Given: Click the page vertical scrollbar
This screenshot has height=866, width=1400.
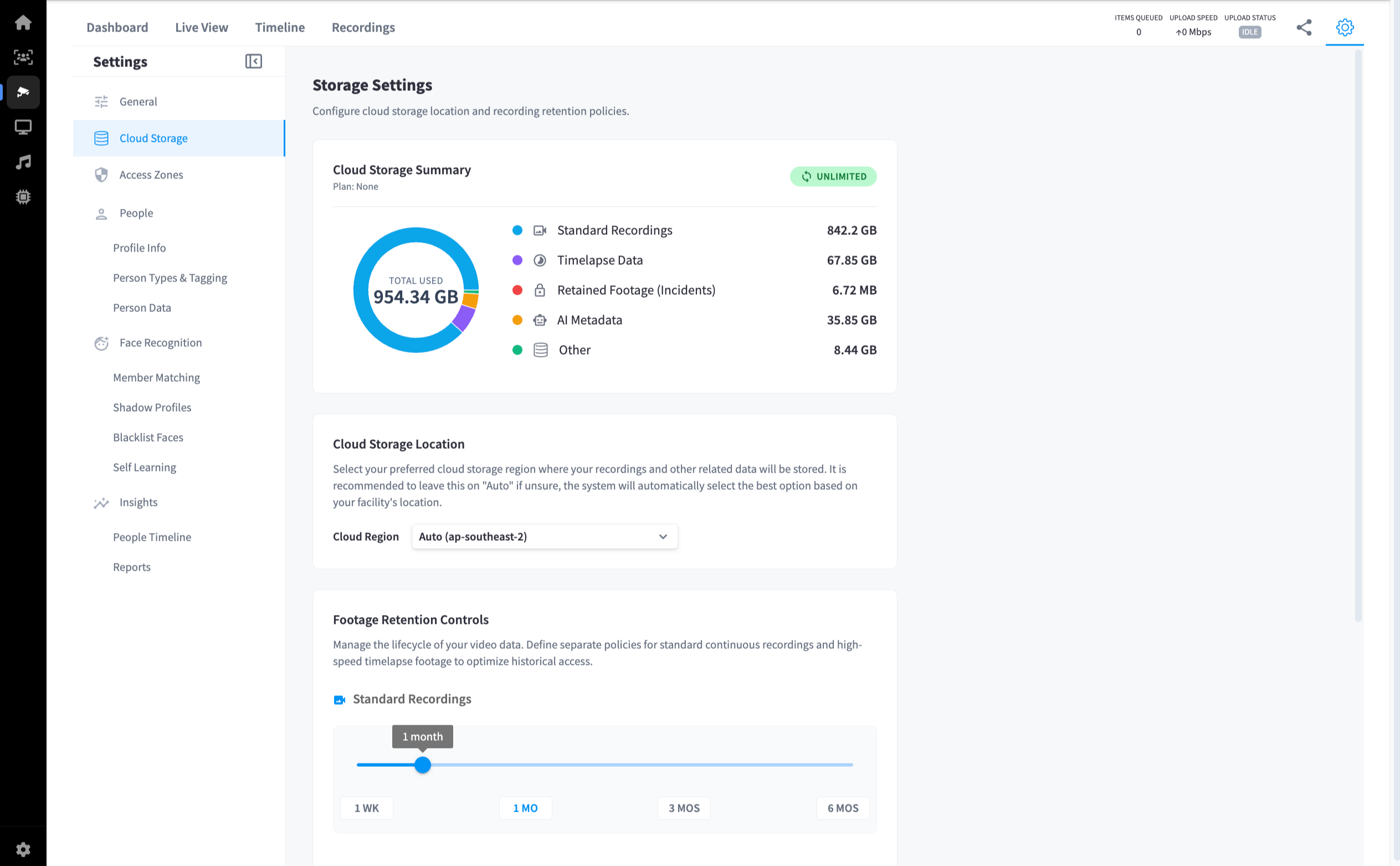Looking at the screenshot, I should 1358,336.
